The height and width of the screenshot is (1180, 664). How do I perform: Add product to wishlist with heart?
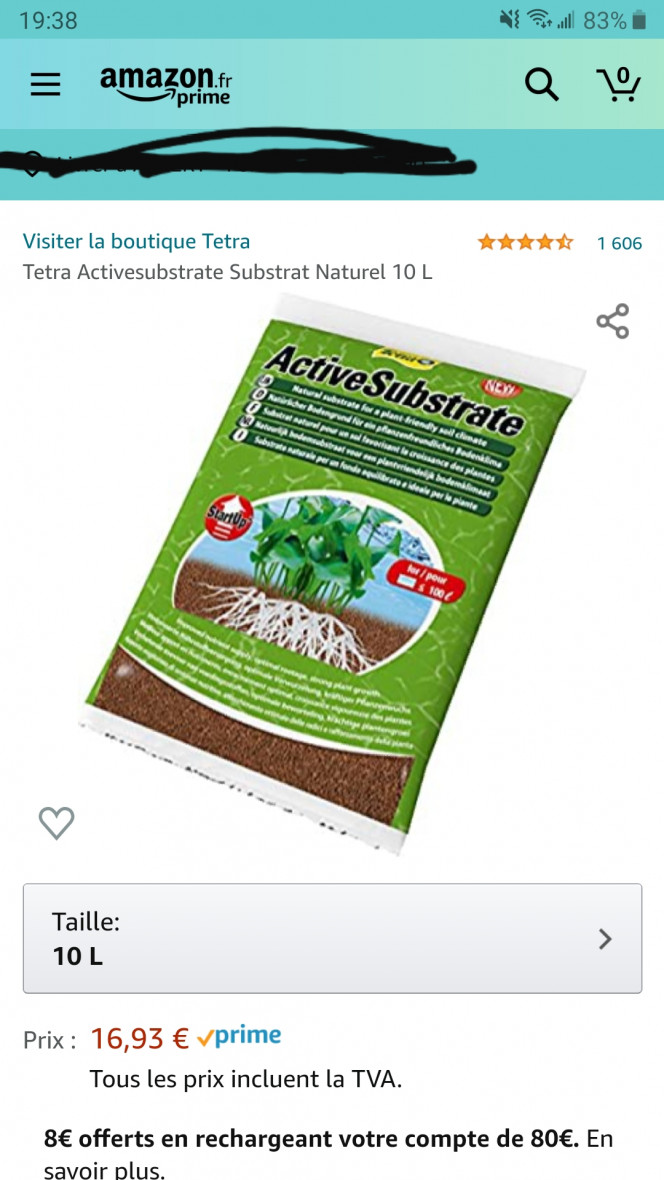click(x=56, y=823)
